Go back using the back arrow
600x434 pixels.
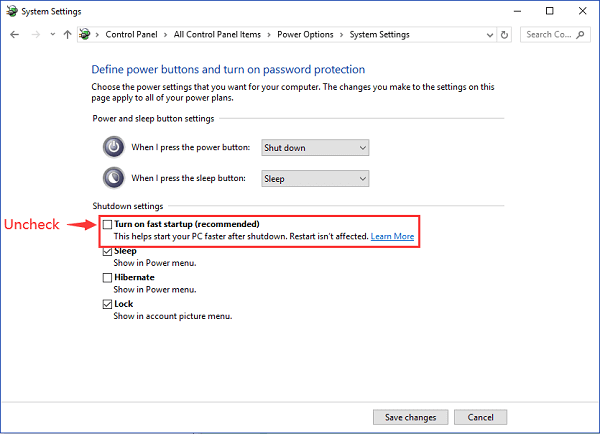pyautogui.click(x=15, y=35)
